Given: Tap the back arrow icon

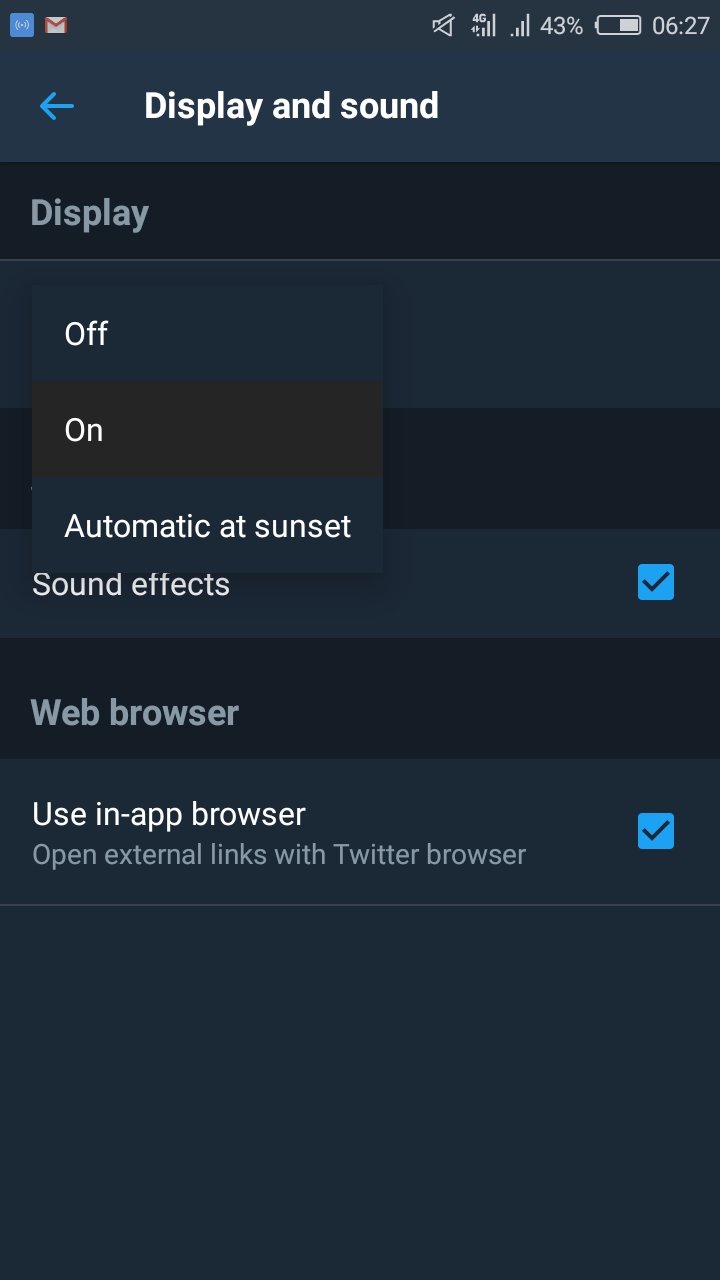Looking at the screenshot, I should click(x=57, y=106).
